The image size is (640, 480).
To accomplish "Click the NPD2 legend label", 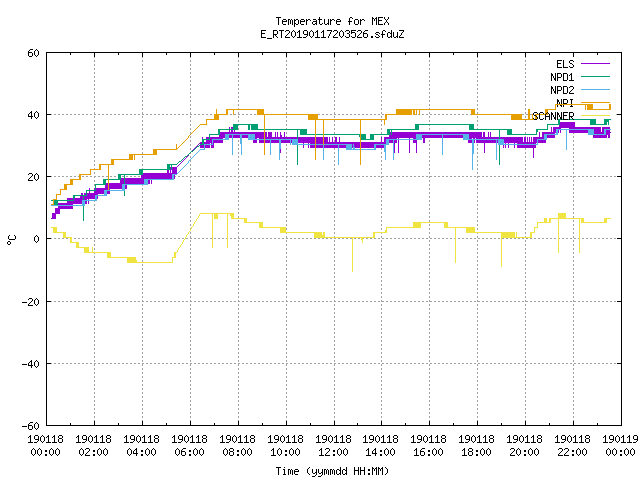I will pos(562,90).
